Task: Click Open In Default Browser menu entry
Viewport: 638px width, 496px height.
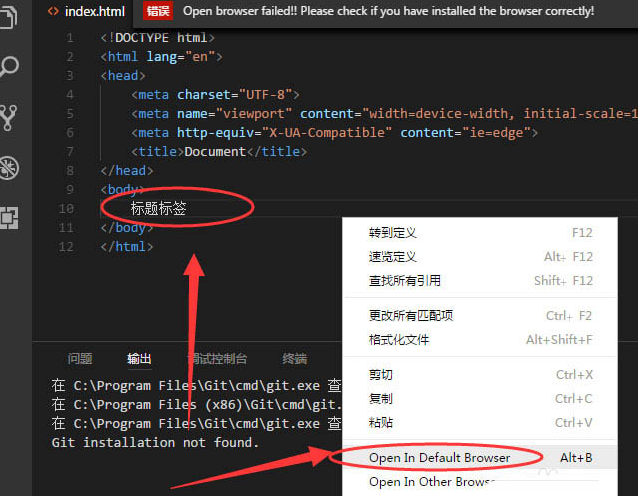Action: [x=439, y=458]
